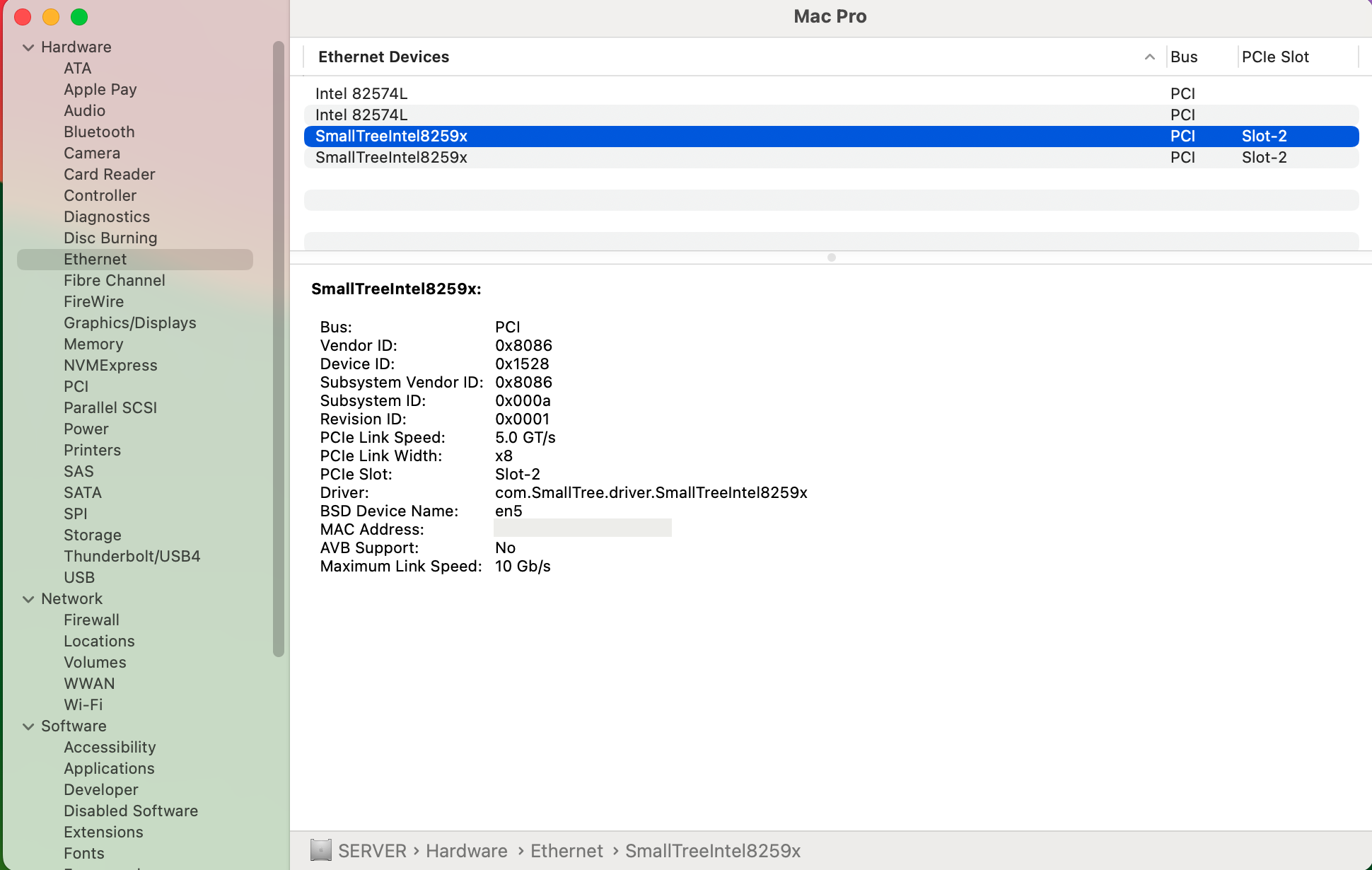Select Bluetooth in the sidebar

point(99,132)
